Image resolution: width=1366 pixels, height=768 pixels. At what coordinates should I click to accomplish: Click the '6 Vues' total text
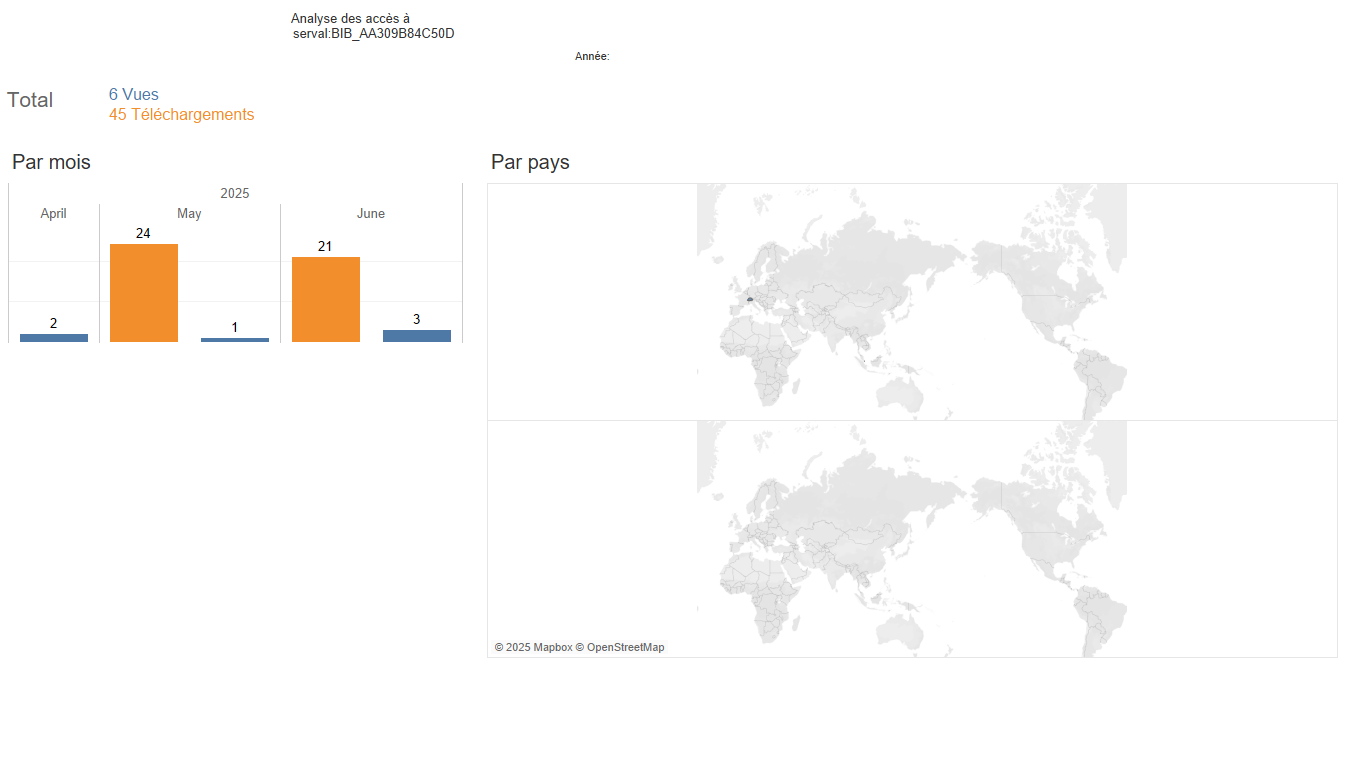click(x=134, y=95)
